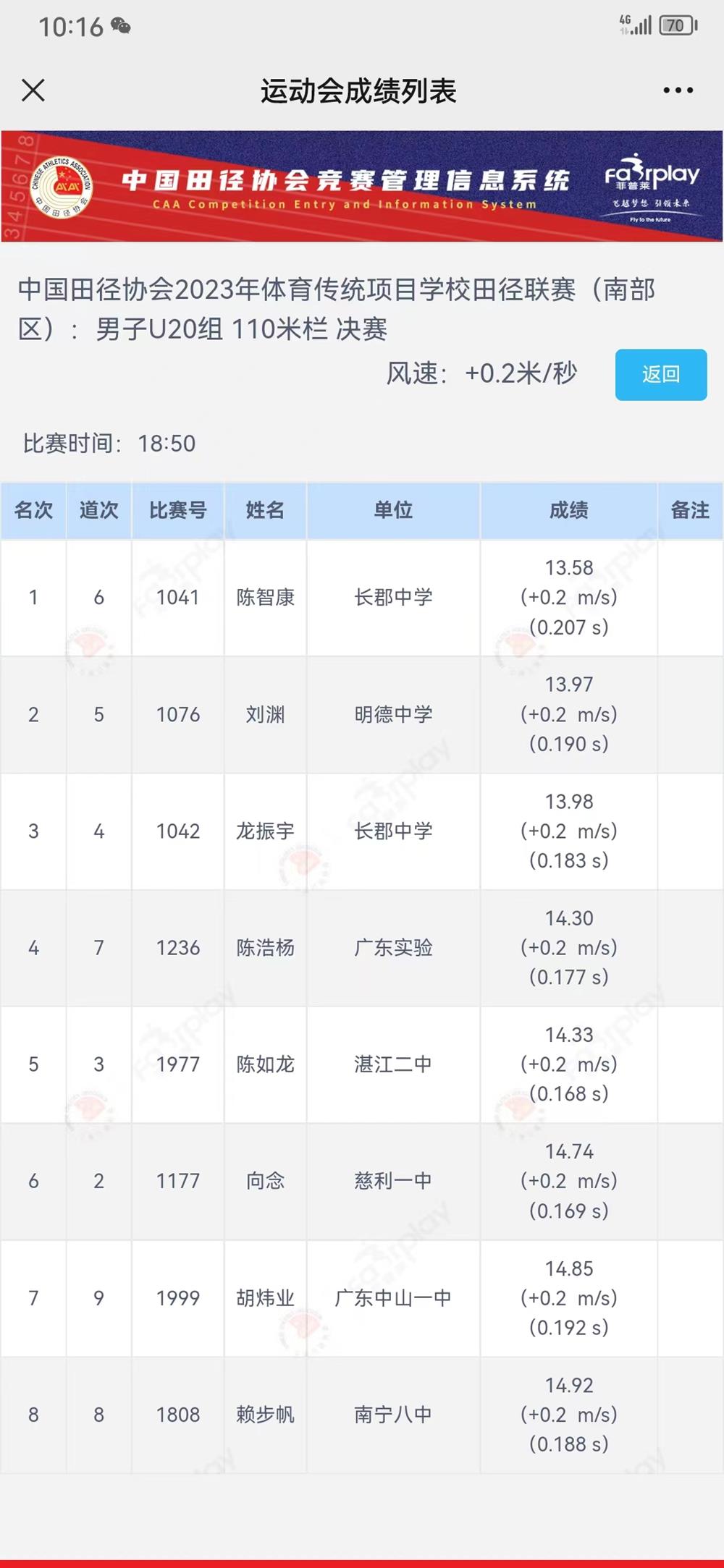Tap the WeChat notification icon in status bar
724x1568 pixels.
click(121, 27)
